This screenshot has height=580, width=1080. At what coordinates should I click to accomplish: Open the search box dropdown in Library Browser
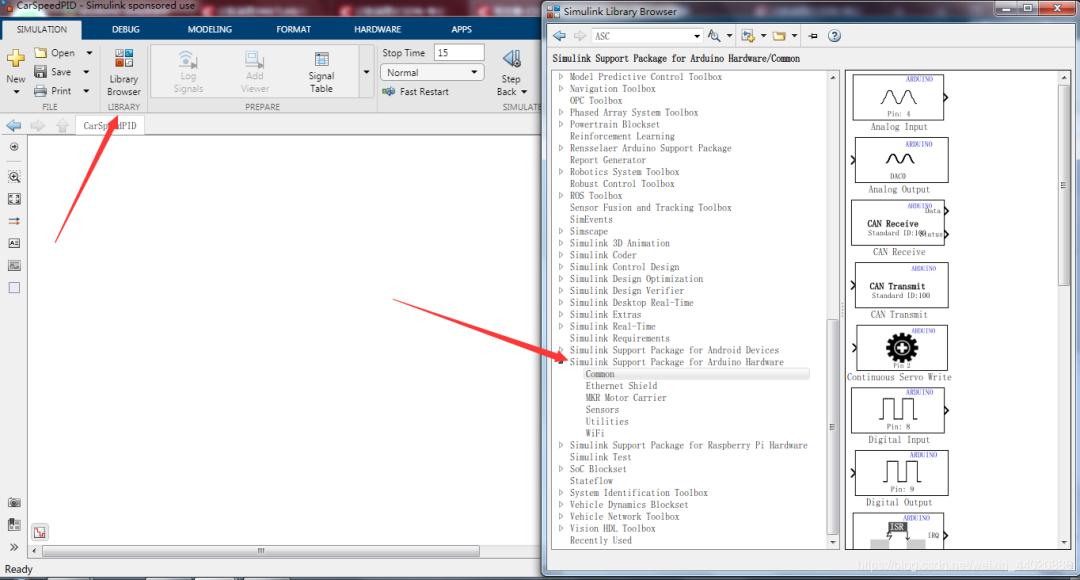696,36
